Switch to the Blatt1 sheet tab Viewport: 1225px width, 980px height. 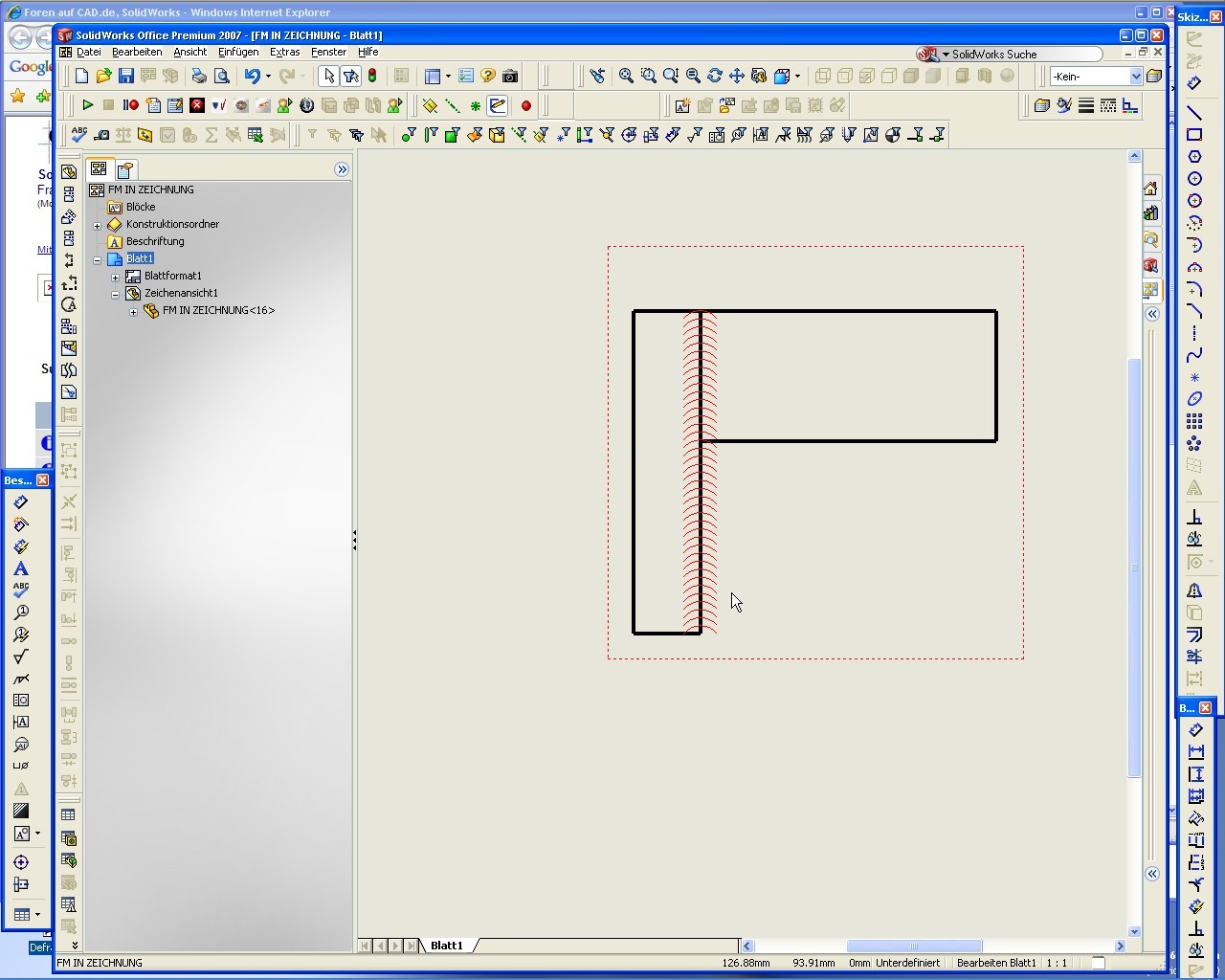pos(446,946)
